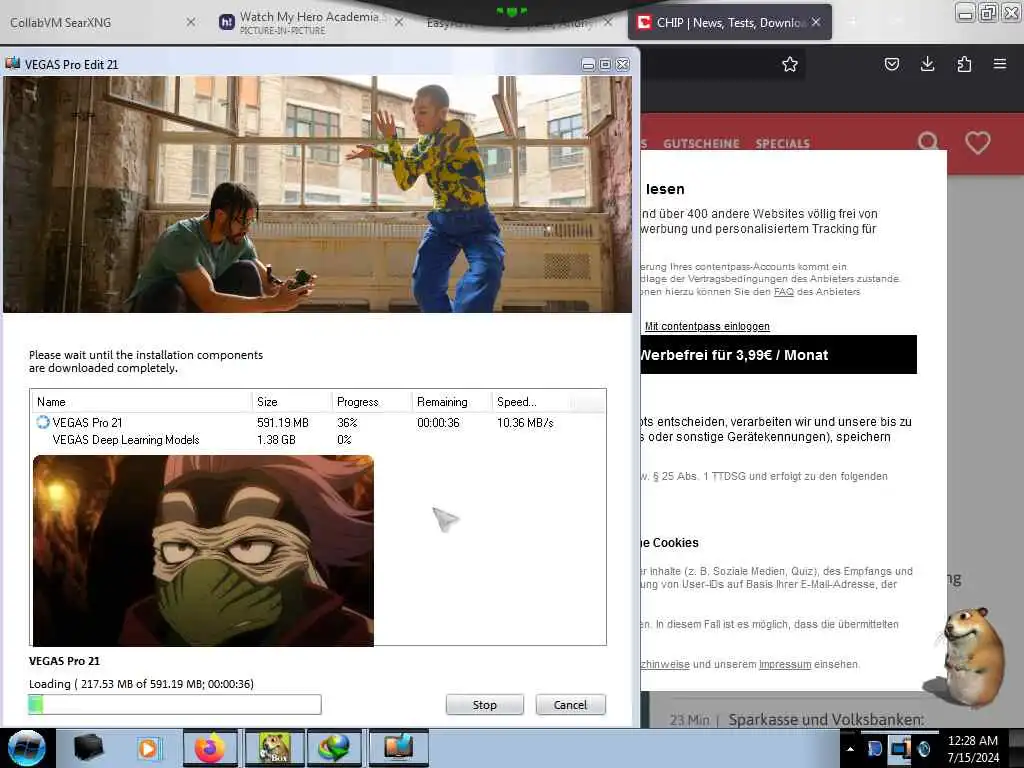
Task: Open the Windows Start menu orb
Action: (27, 748)
